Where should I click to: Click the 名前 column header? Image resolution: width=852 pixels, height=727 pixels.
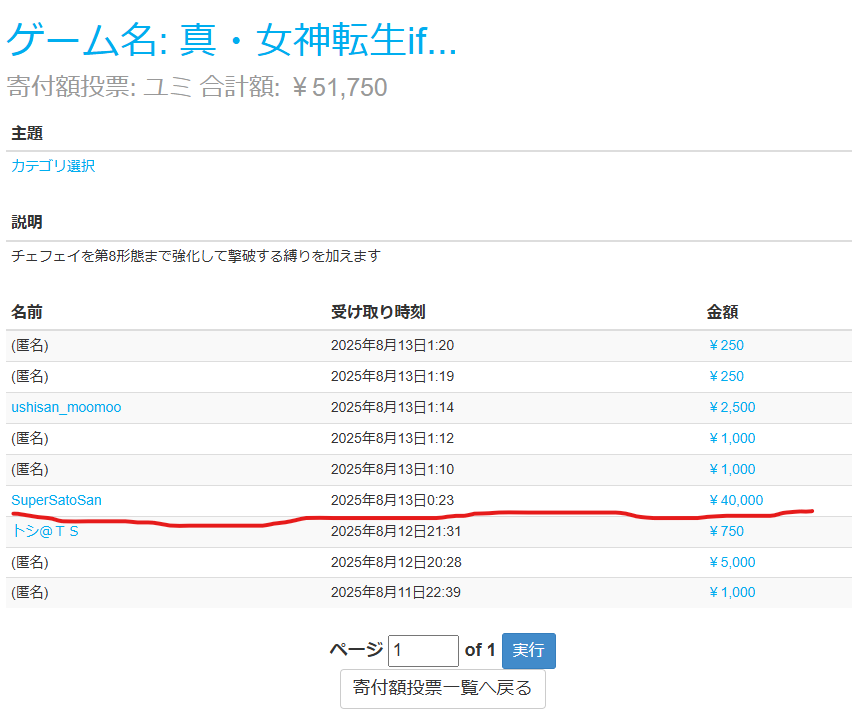27,313
